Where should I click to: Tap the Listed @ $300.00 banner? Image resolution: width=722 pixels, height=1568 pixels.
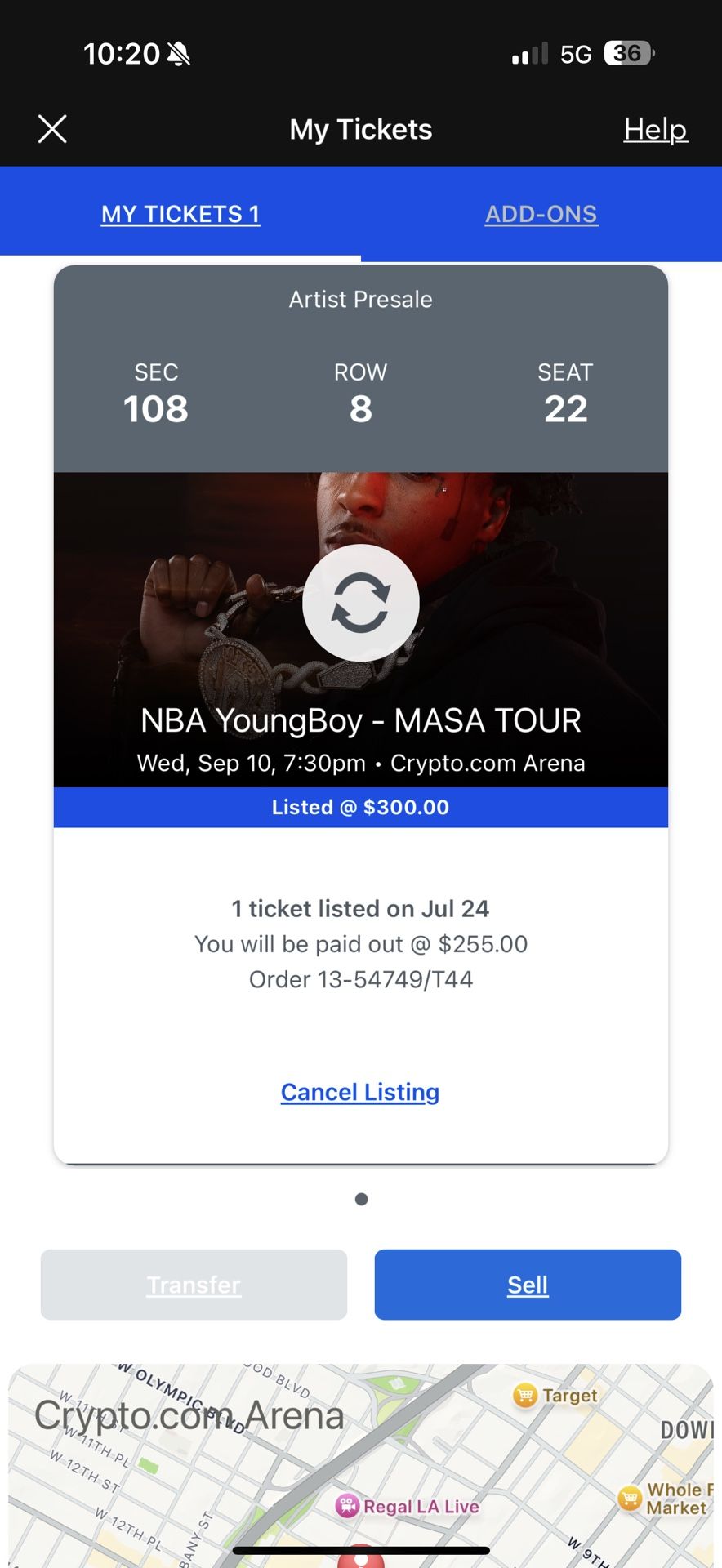(360, 807)
